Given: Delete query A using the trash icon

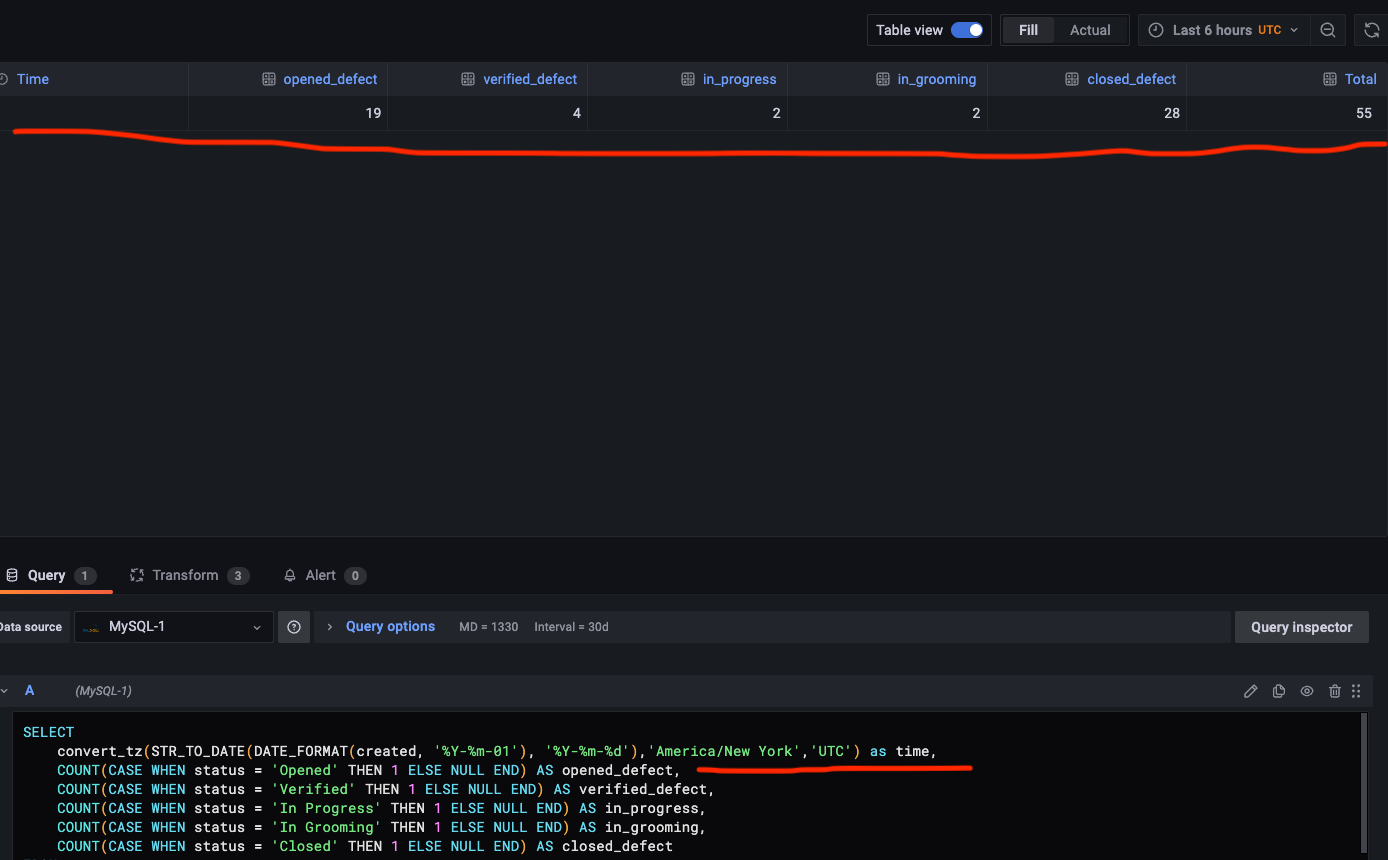Looking at the screenshot, I should point(1335,691).
